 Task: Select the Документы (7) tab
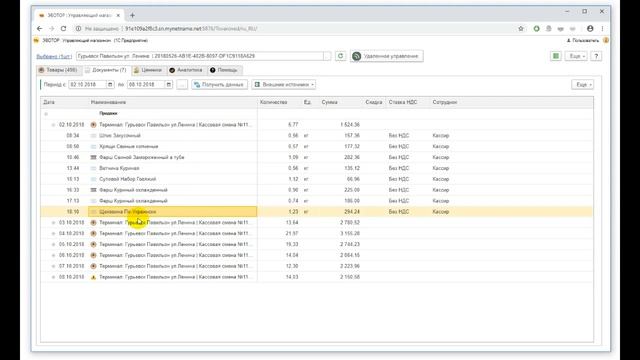pos(106,70)
